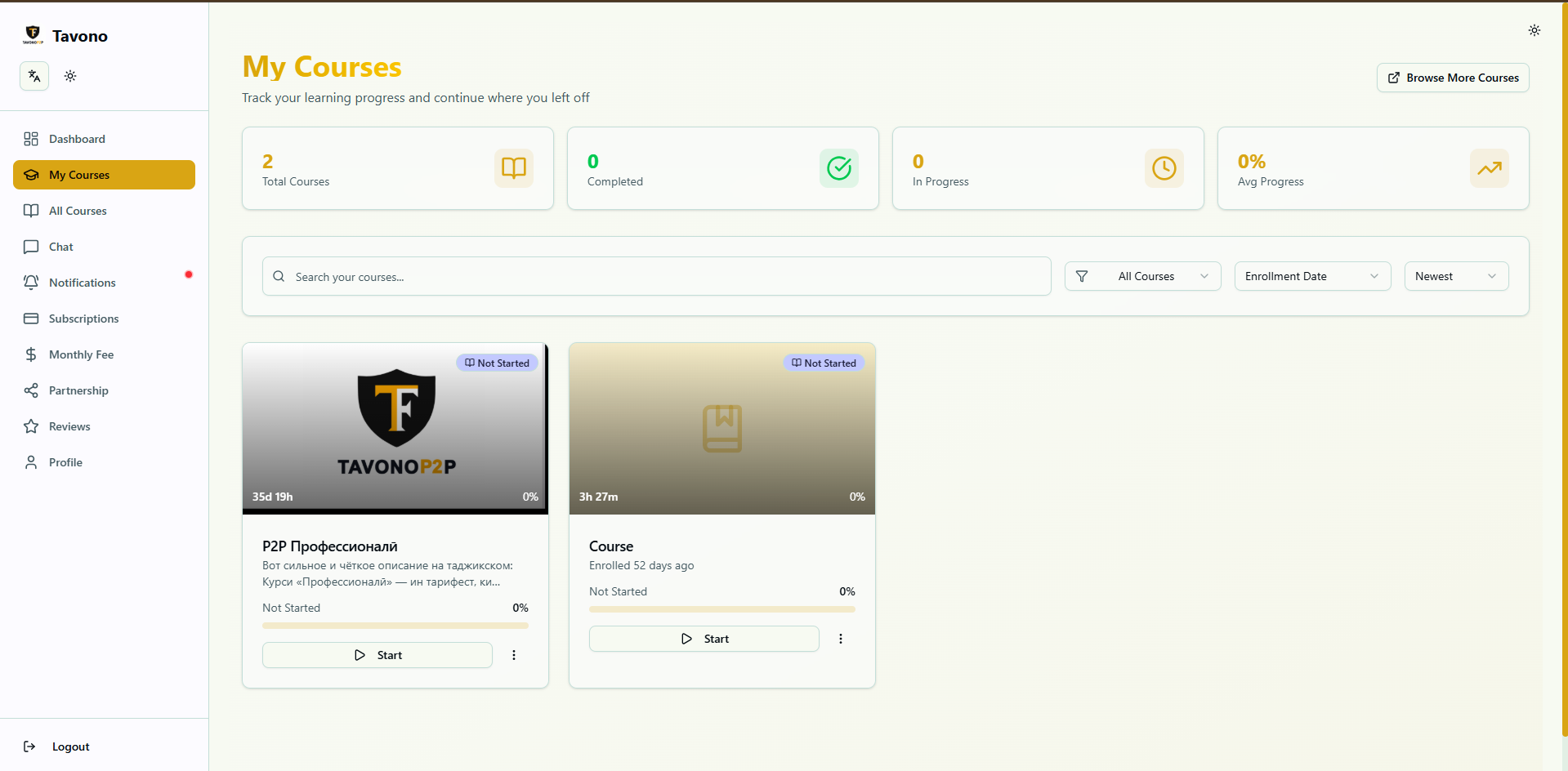This screenshot has width=1568, height=771.
Task: Click the Reviews star icon
Action: coord(31,426)
